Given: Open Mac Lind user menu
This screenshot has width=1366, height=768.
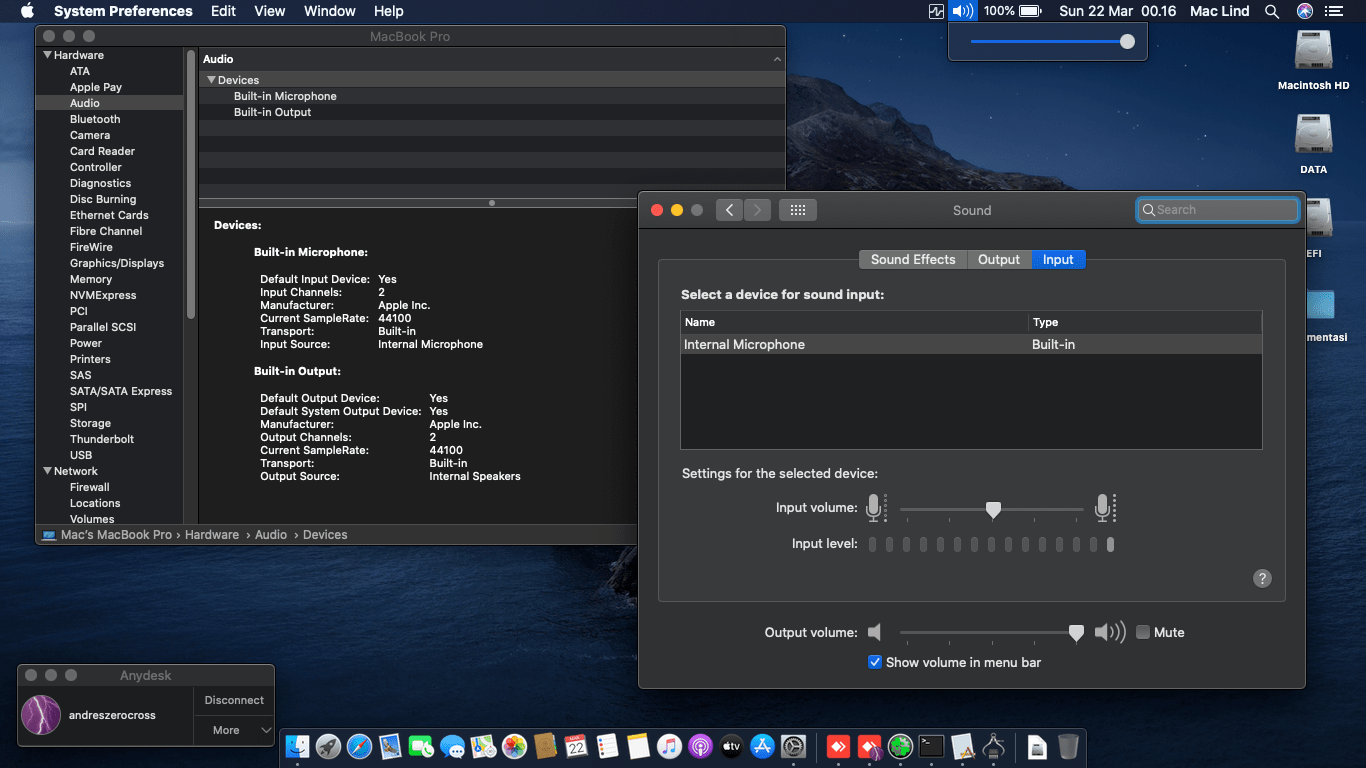Looking at the screenshot, I should click(1220, 11).
